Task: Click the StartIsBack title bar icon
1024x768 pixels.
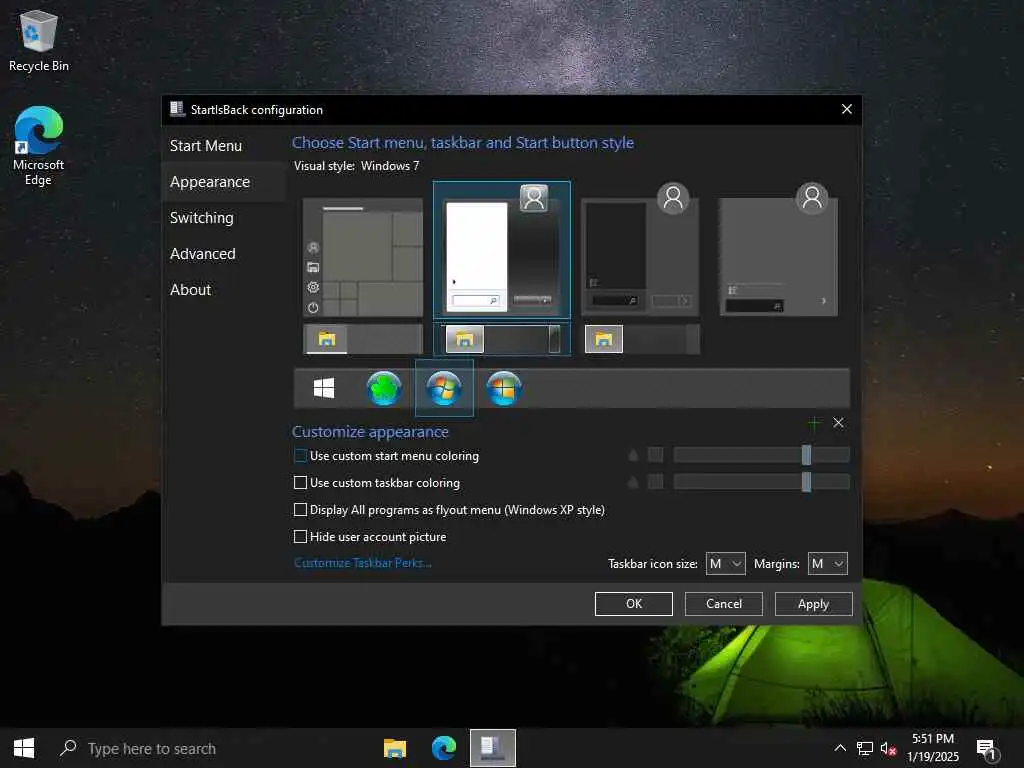Action: click(x=177, y=109)
